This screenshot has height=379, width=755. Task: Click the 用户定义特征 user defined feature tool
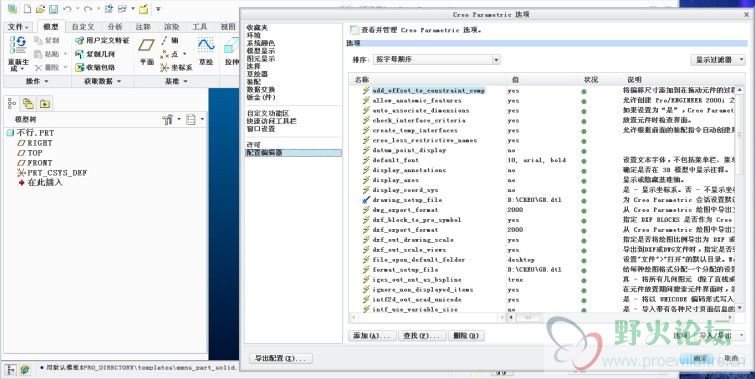point(102,40)
